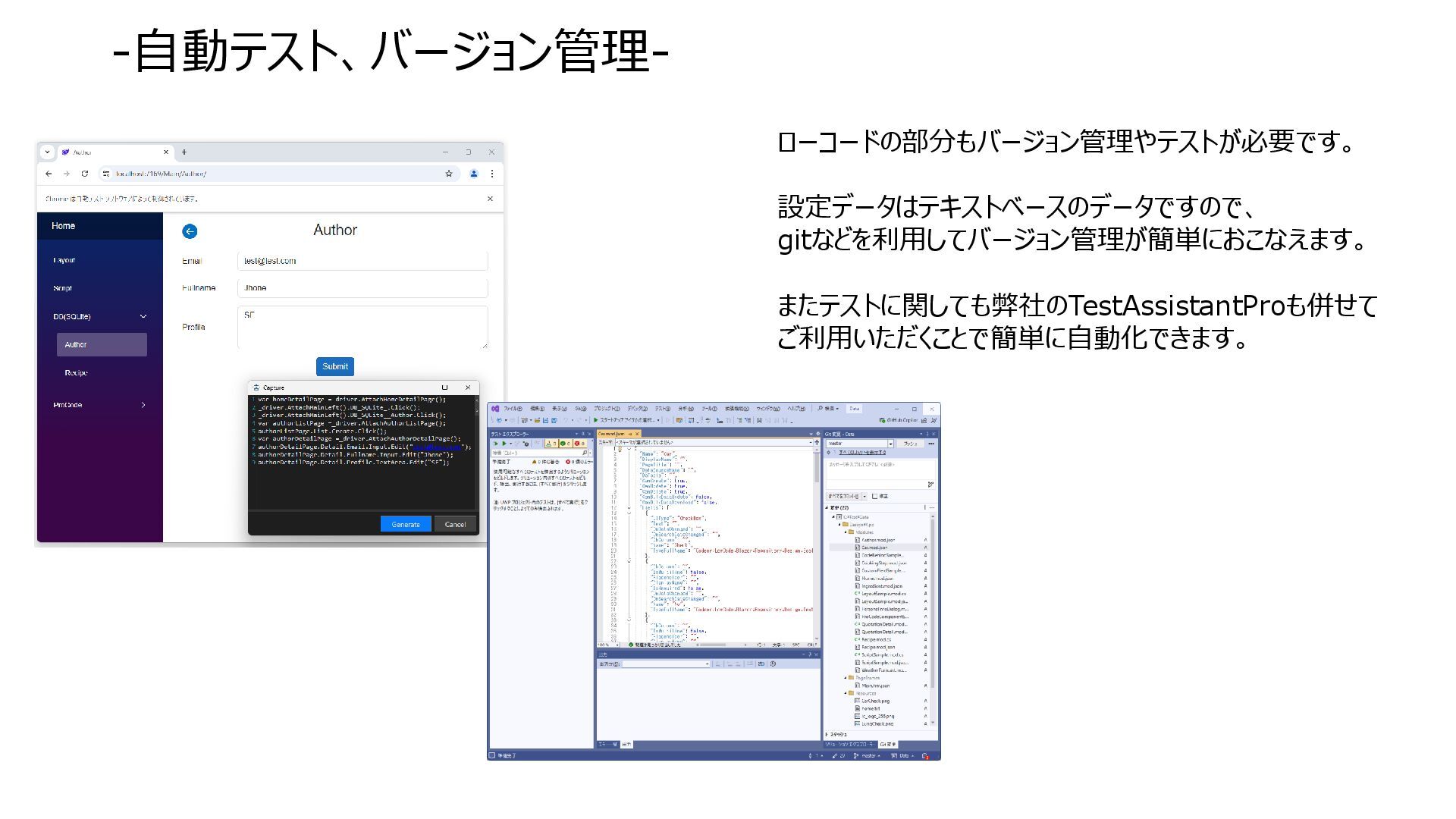
Task: Switch to the Git Changes bottom tab
Action: point(887,745)
